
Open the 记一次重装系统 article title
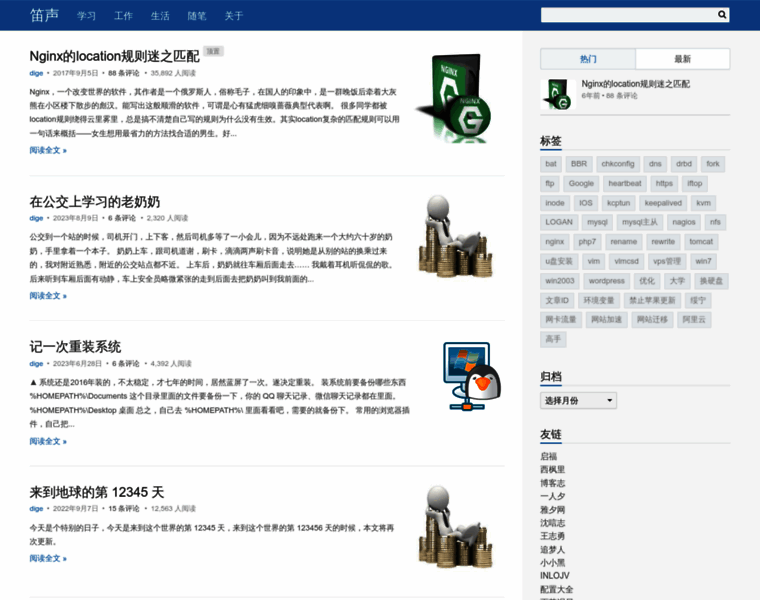(x=75, y=346)
